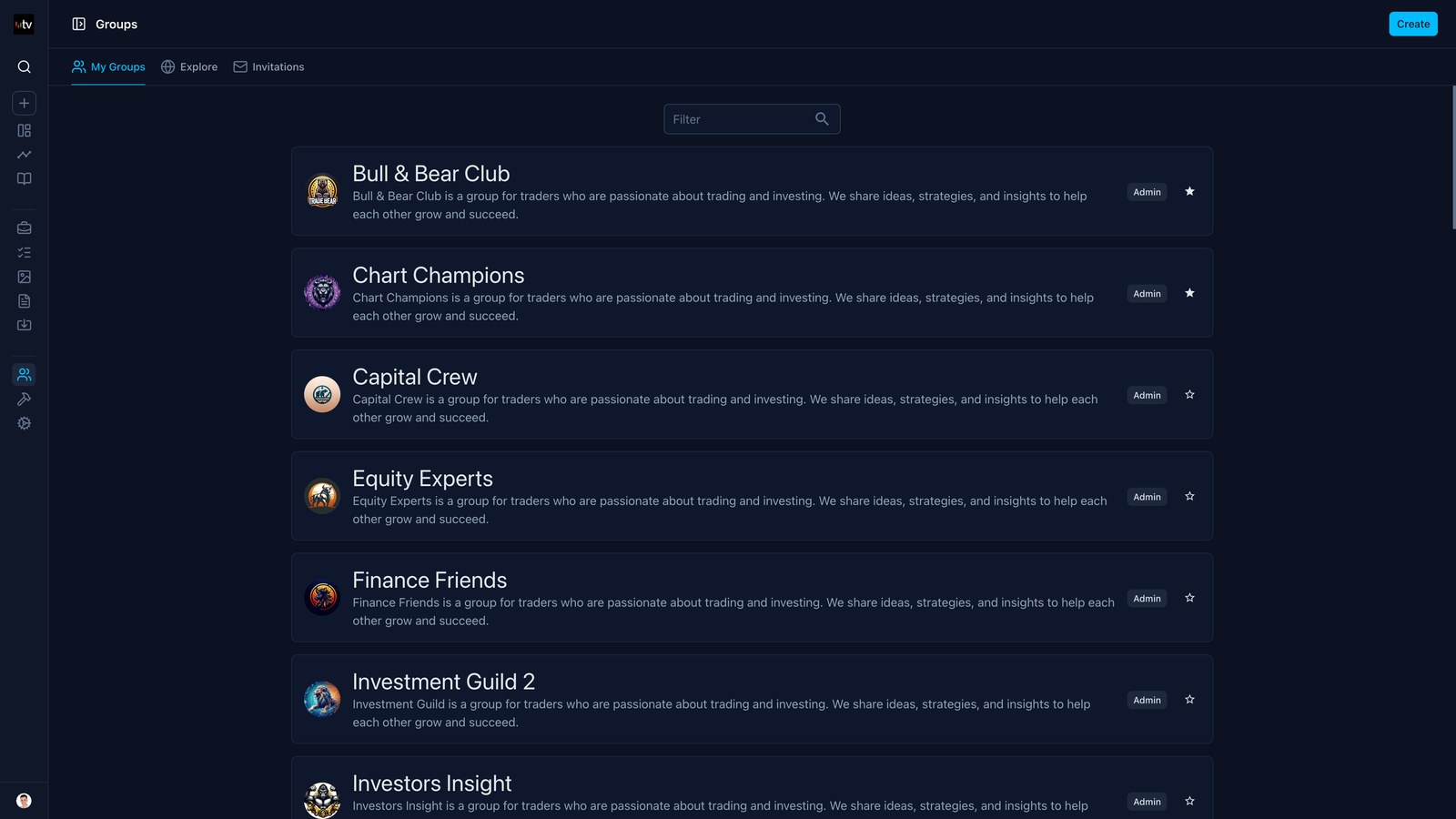Click the Filter input field

click(752, 119)
